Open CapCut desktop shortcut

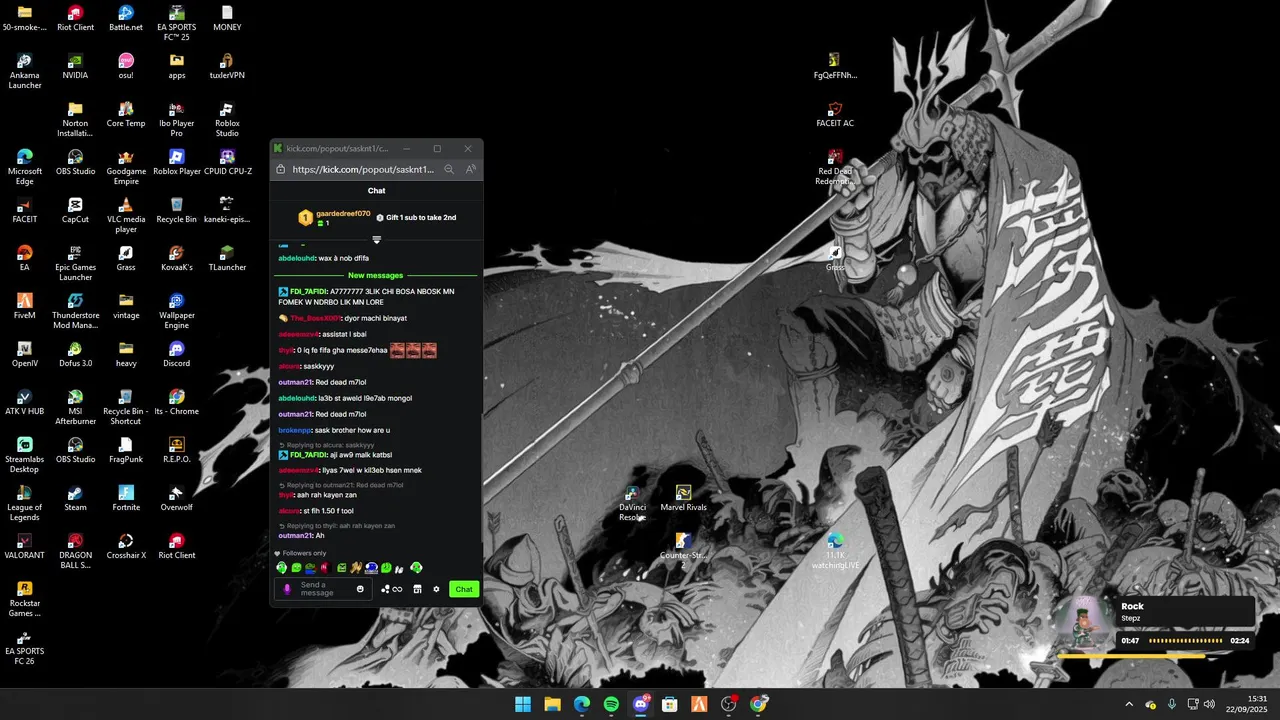[x=75, y=210]
